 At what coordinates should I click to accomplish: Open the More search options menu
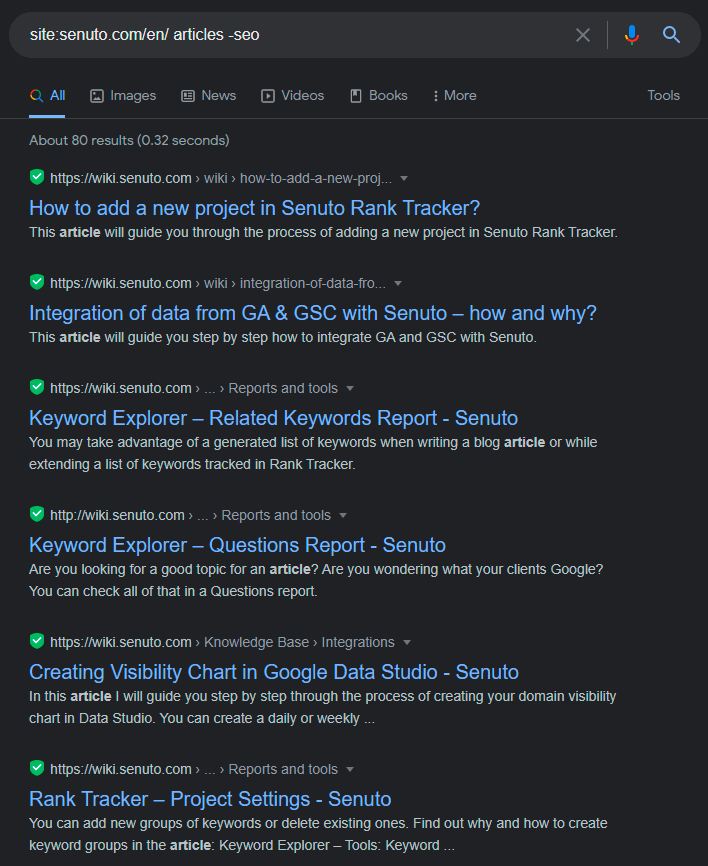pos(455,96)
